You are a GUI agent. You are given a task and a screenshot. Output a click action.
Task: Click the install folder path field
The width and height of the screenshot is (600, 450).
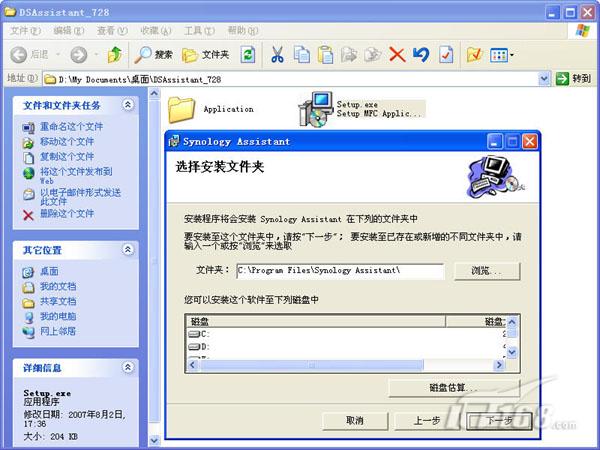(340, 271)
